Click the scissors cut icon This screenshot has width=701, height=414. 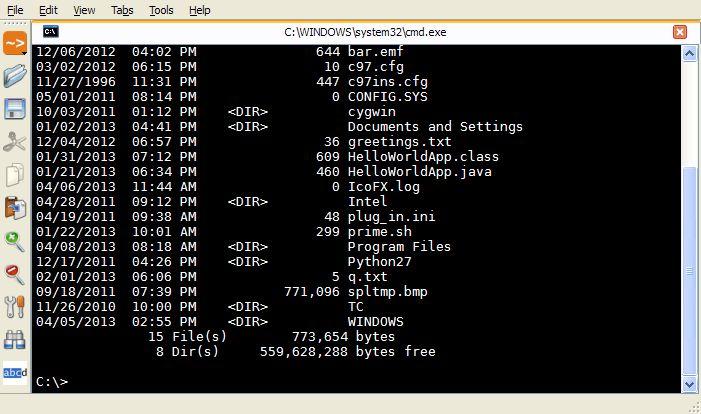(x=15, y=142)
